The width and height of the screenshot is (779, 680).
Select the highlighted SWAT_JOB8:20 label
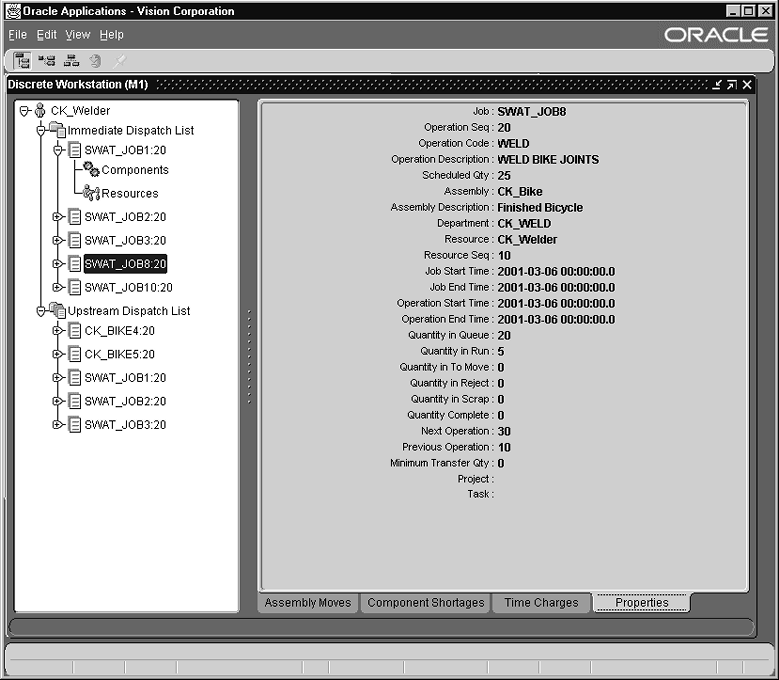(125, 264)
